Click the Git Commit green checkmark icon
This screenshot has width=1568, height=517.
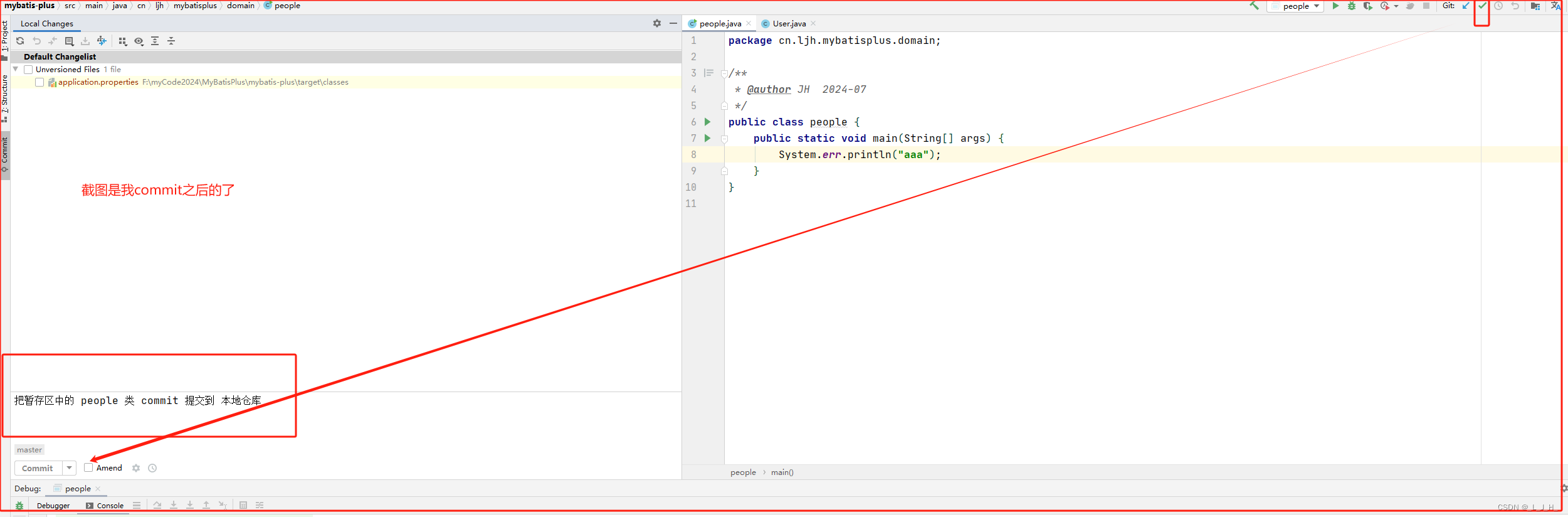1482,6
